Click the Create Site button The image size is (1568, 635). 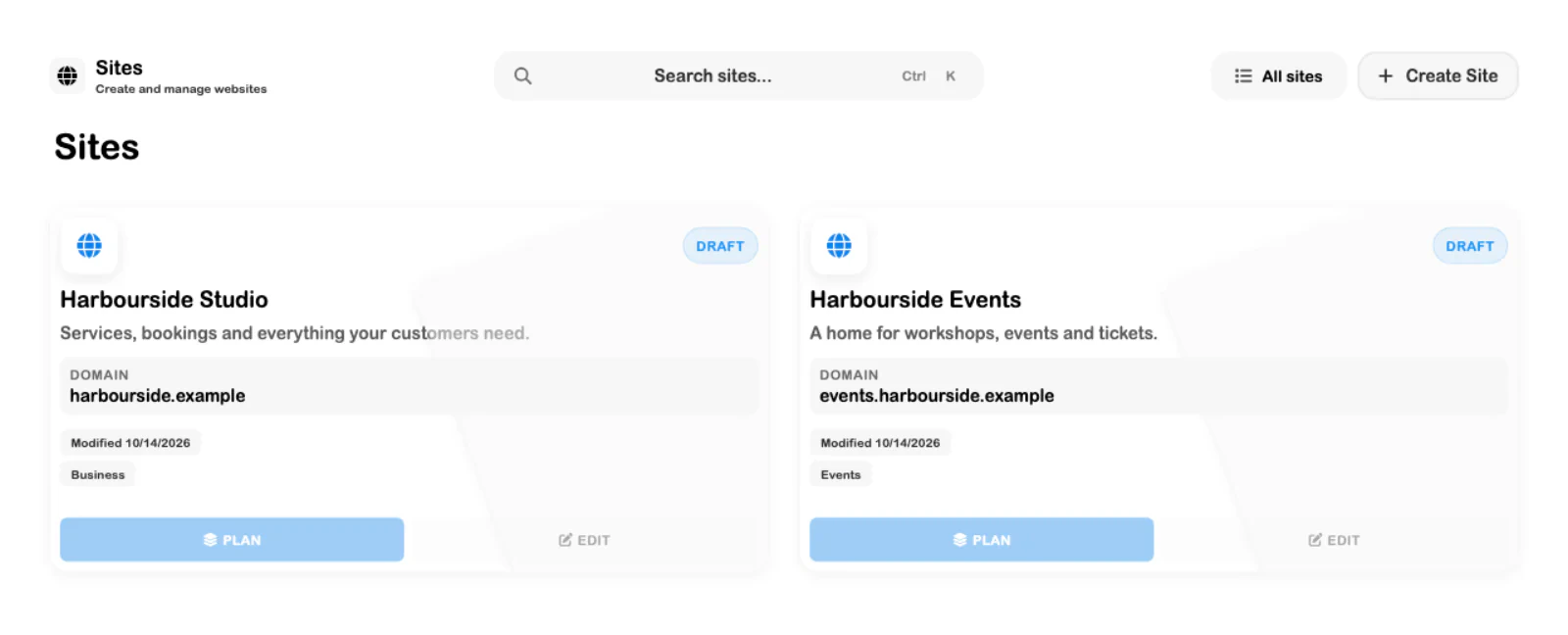click(x=1438, y=76)
